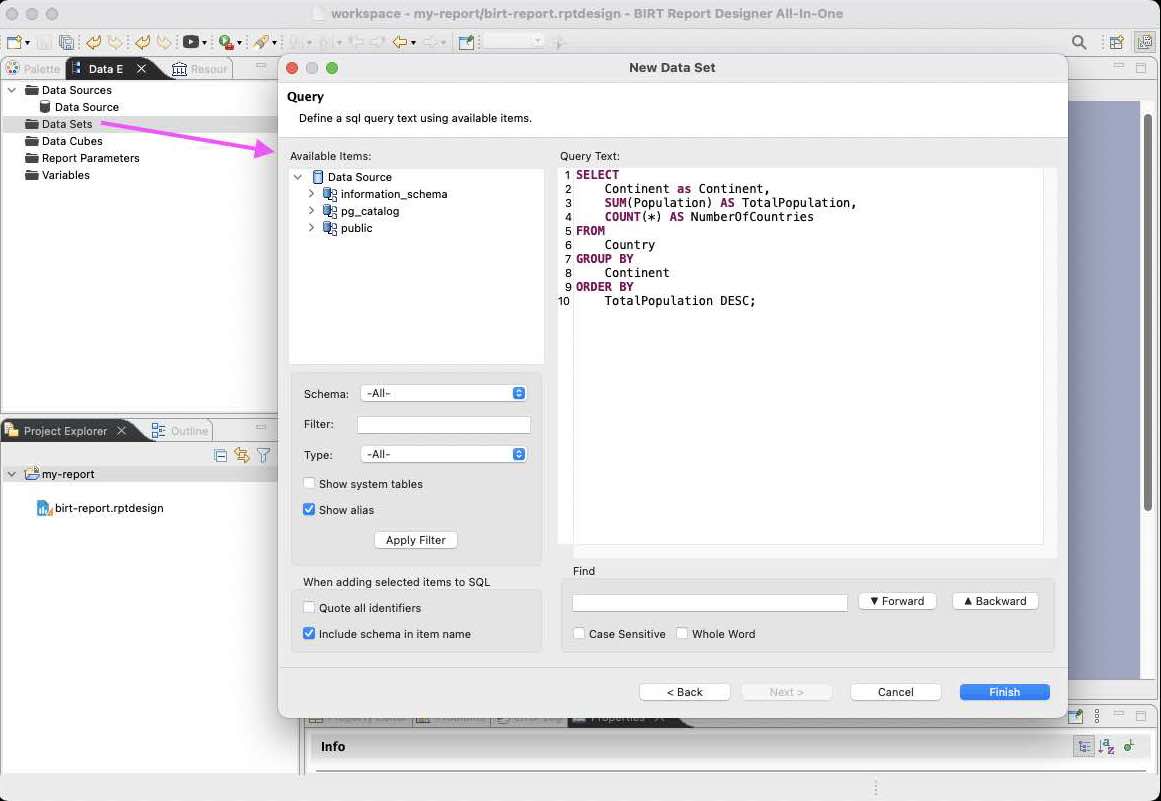Click the Find text field
The width and height of the screenshot is (1161, 801).
(x=710, y=603)
